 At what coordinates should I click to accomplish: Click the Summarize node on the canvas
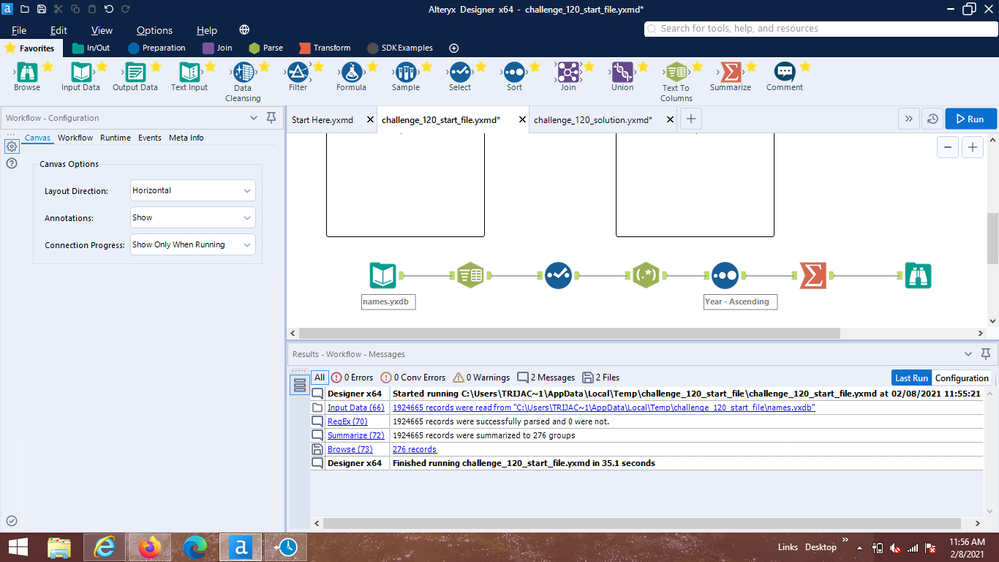point(813,275)
